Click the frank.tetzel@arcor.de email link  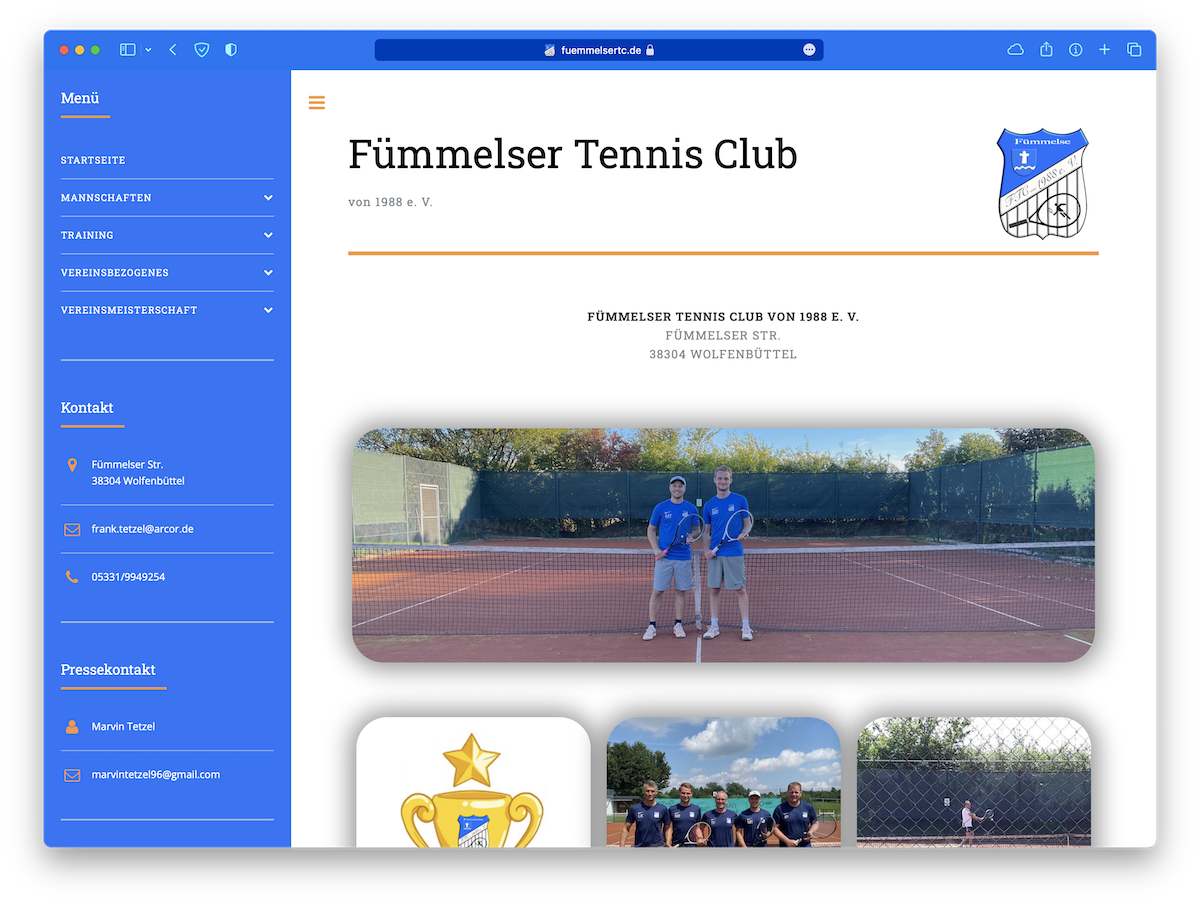click(142, 529)
